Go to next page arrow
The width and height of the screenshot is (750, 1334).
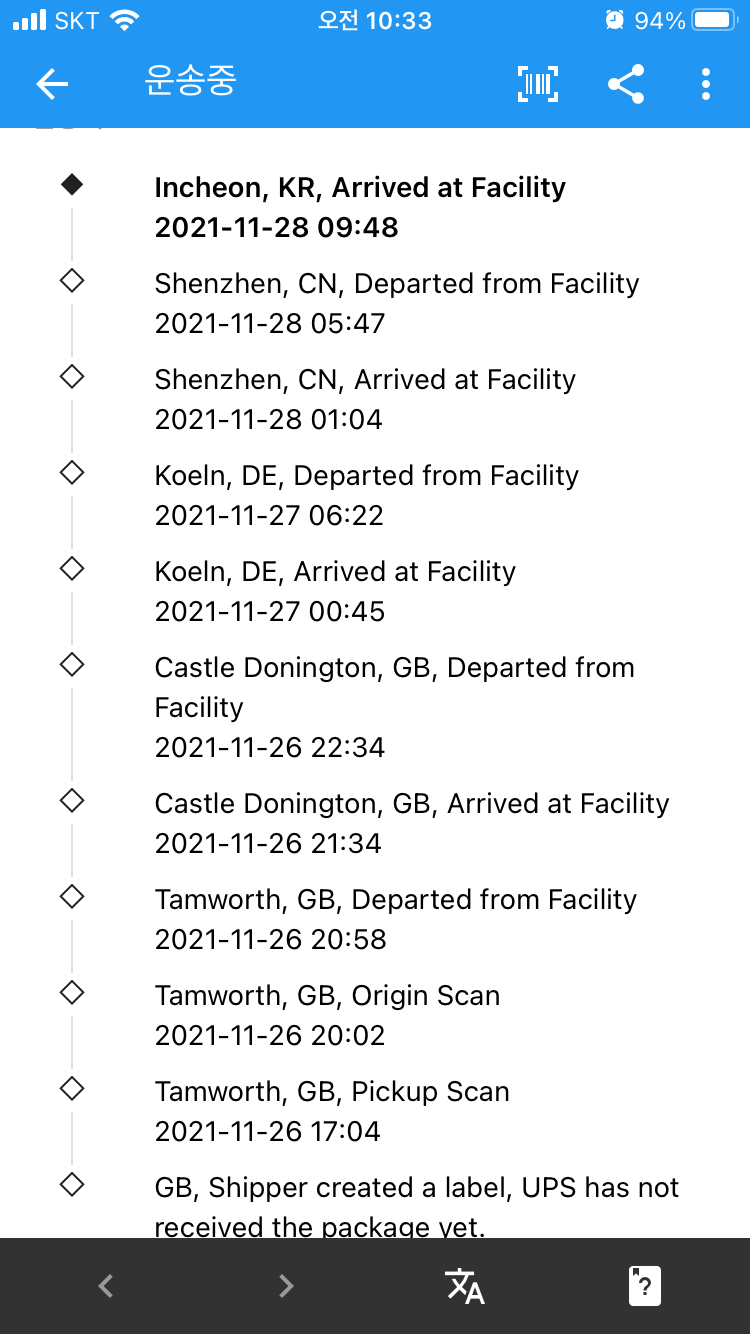click(286, 1286)
